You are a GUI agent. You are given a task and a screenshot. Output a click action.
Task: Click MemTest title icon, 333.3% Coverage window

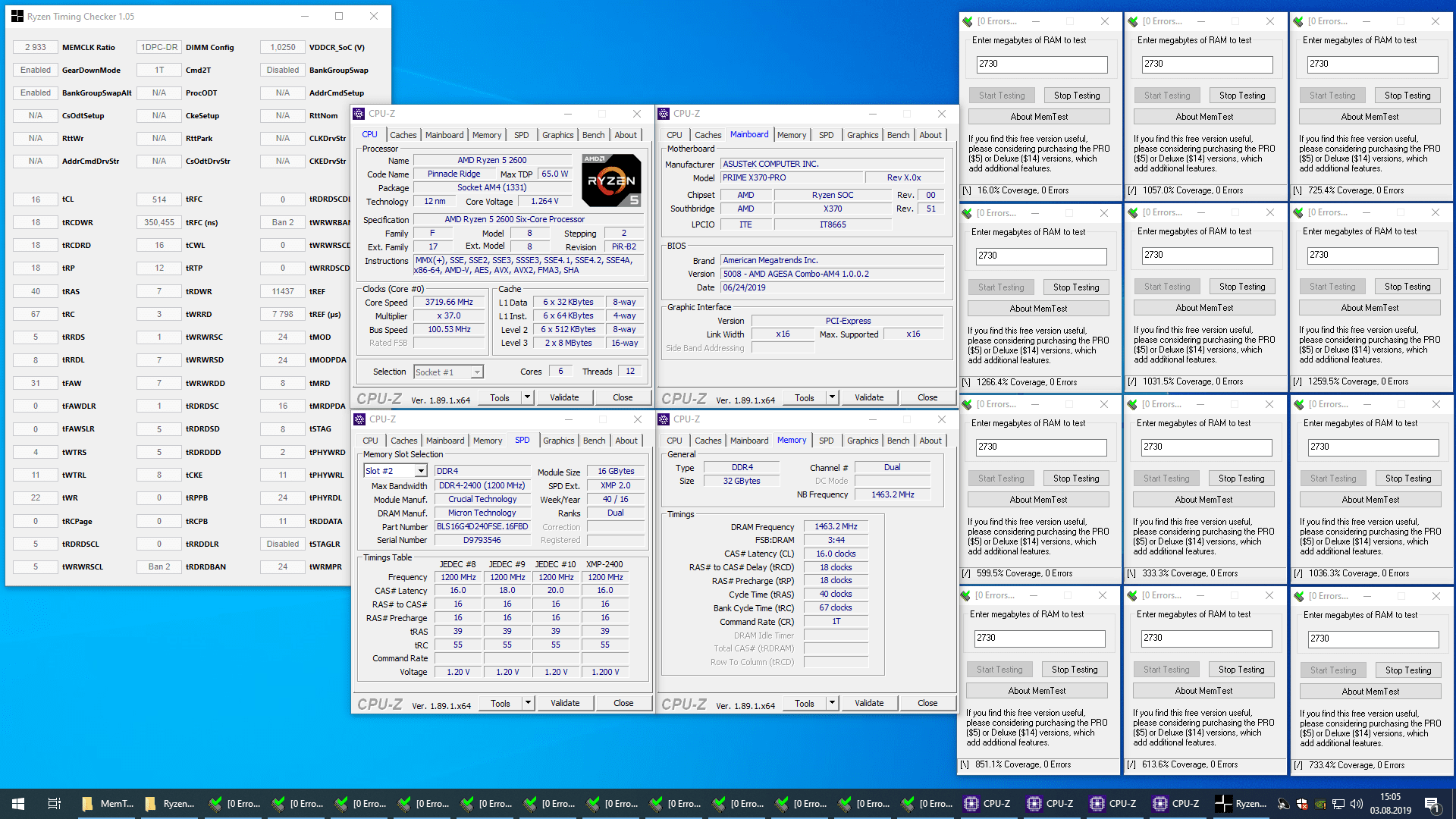click(1133, 405)
